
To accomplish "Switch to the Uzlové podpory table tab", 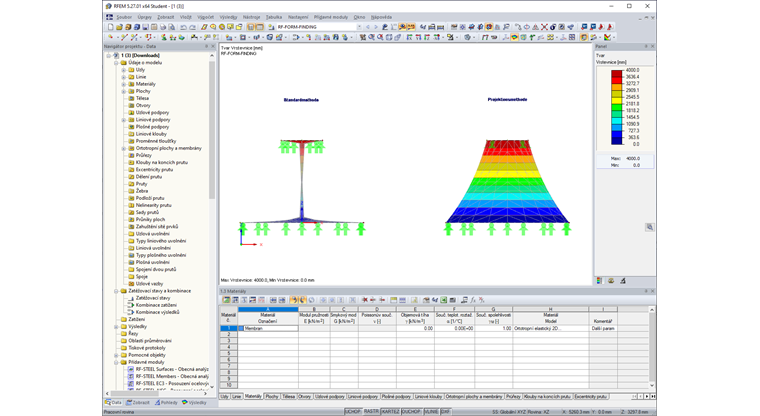I will (330, 397).
